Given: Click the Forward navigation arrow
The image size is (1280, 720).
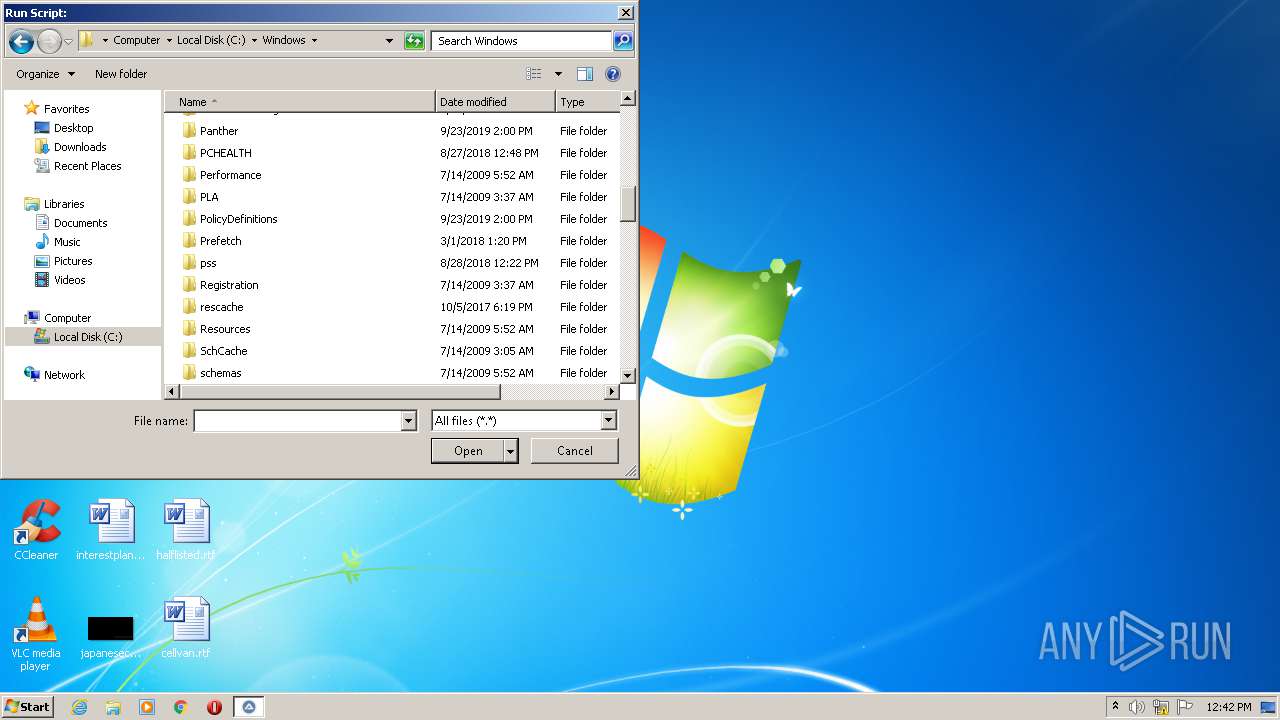Looking at the screenshot, I should point(49,41).
